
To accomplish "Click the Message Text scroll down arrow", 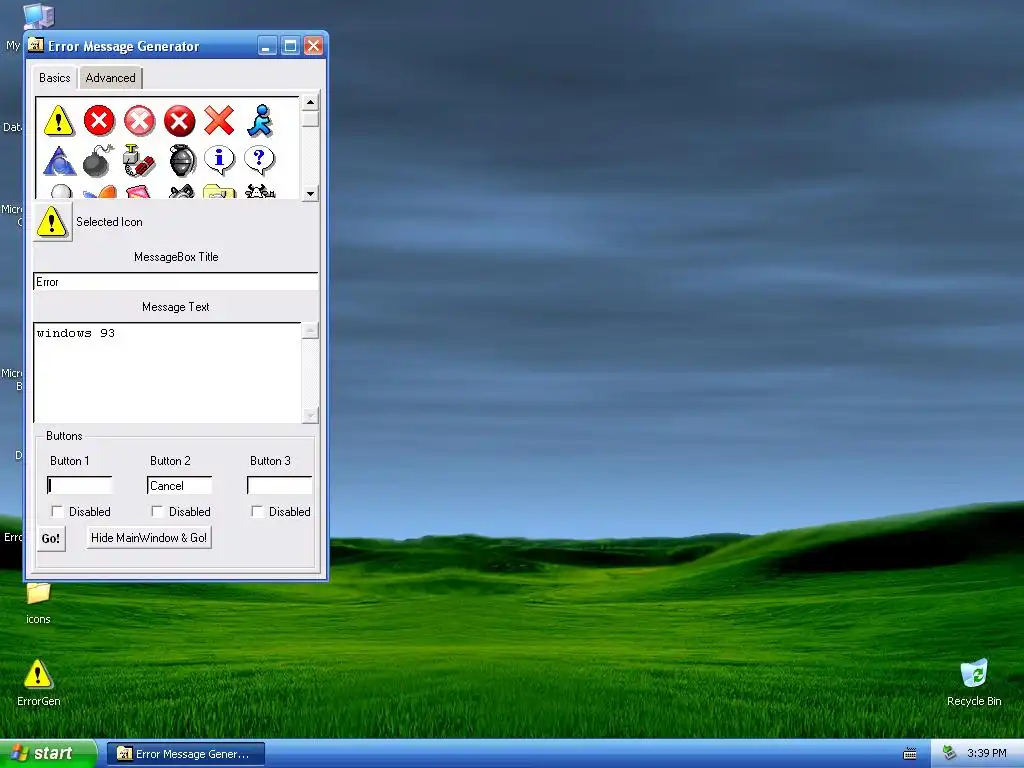I will [310, 415].
